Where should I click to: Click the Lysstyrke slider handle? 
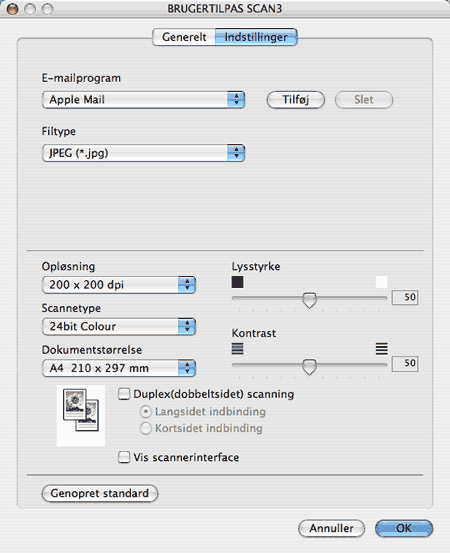click(x=310, y=300)
